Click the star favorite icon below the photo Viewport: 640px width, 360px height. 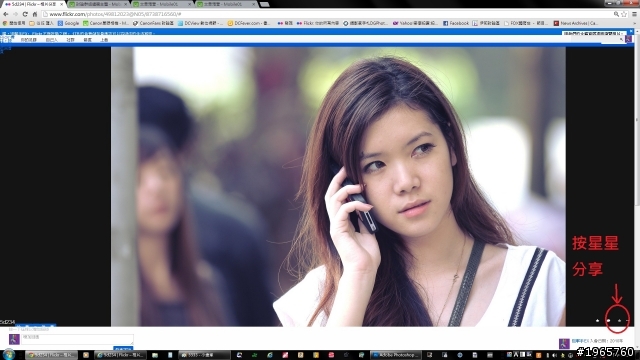(598, 321)
